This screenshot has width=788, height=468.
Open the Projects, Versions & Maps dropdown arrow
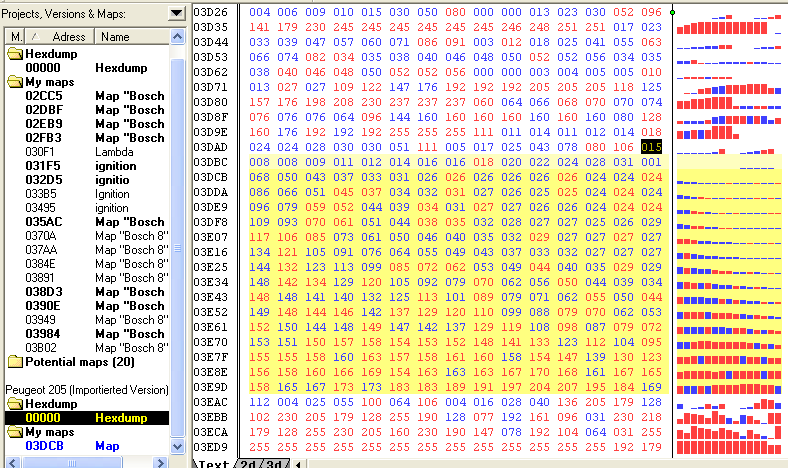(x=176, y=14)
